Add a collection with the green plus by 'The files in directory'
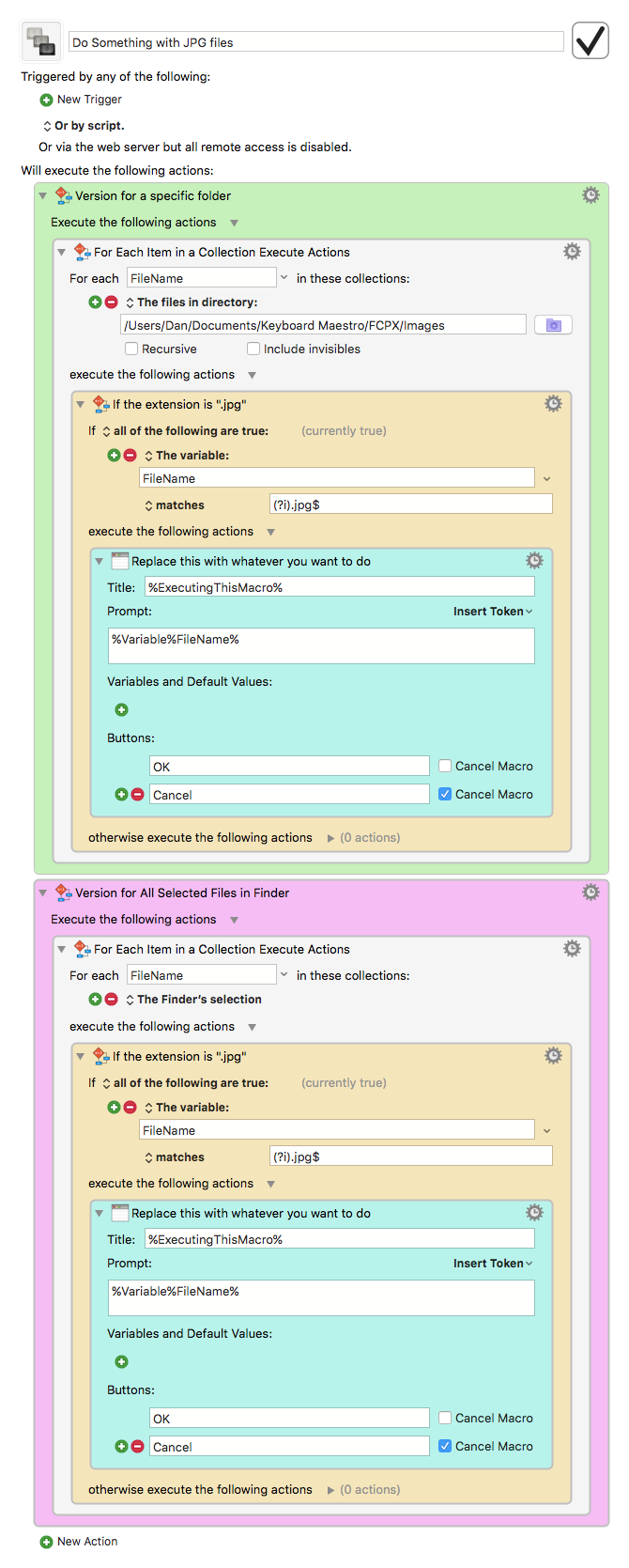629x1568 pixels. pos(95,303)
